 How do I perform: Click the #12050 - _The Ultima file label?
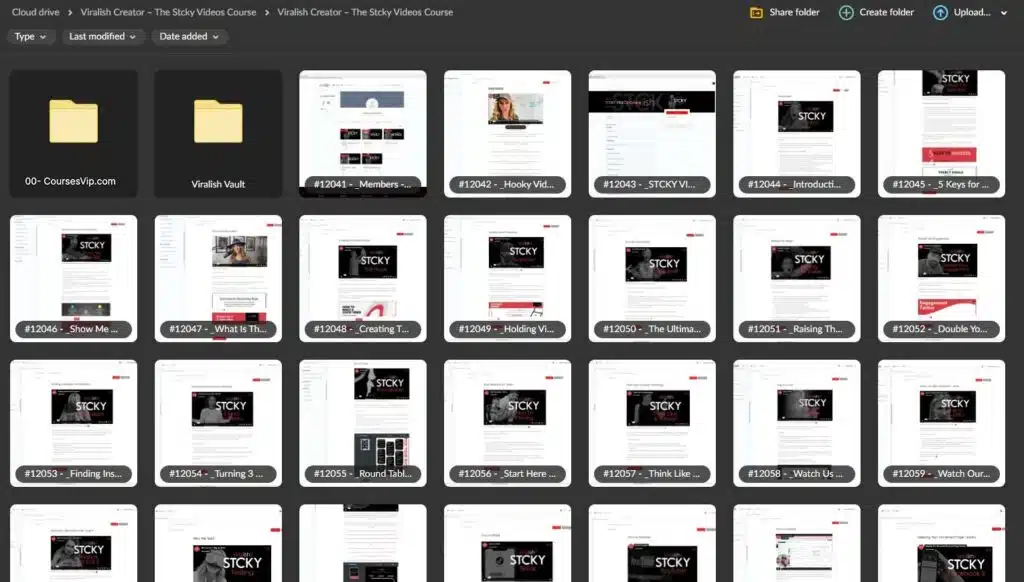[x=652, y=329]
